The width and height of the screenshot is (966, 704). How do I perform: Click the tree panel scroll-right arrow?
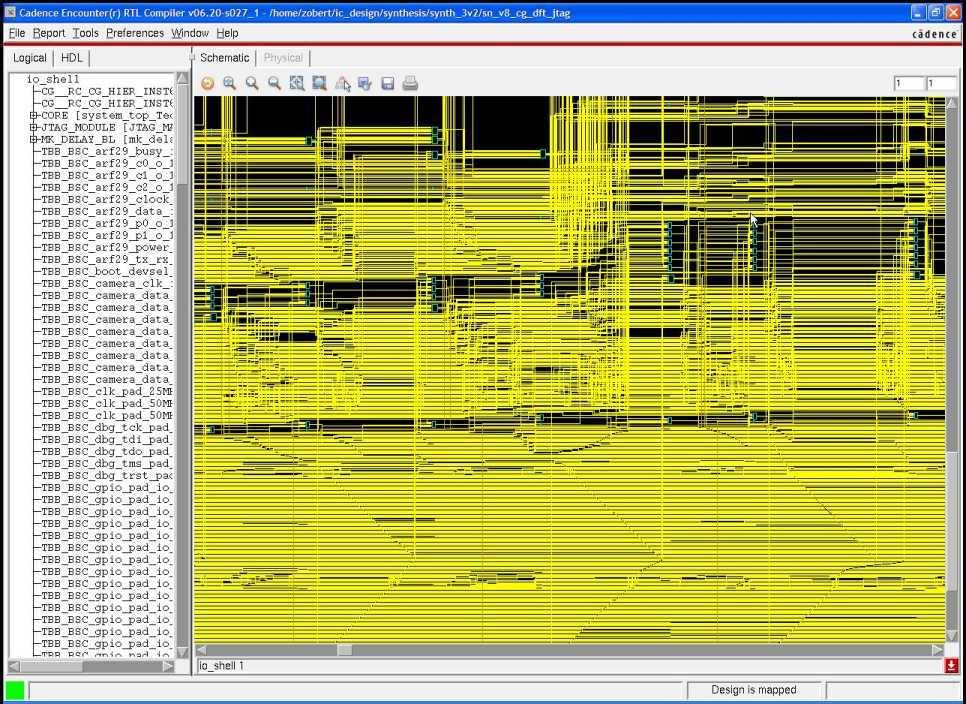point(168,666)
